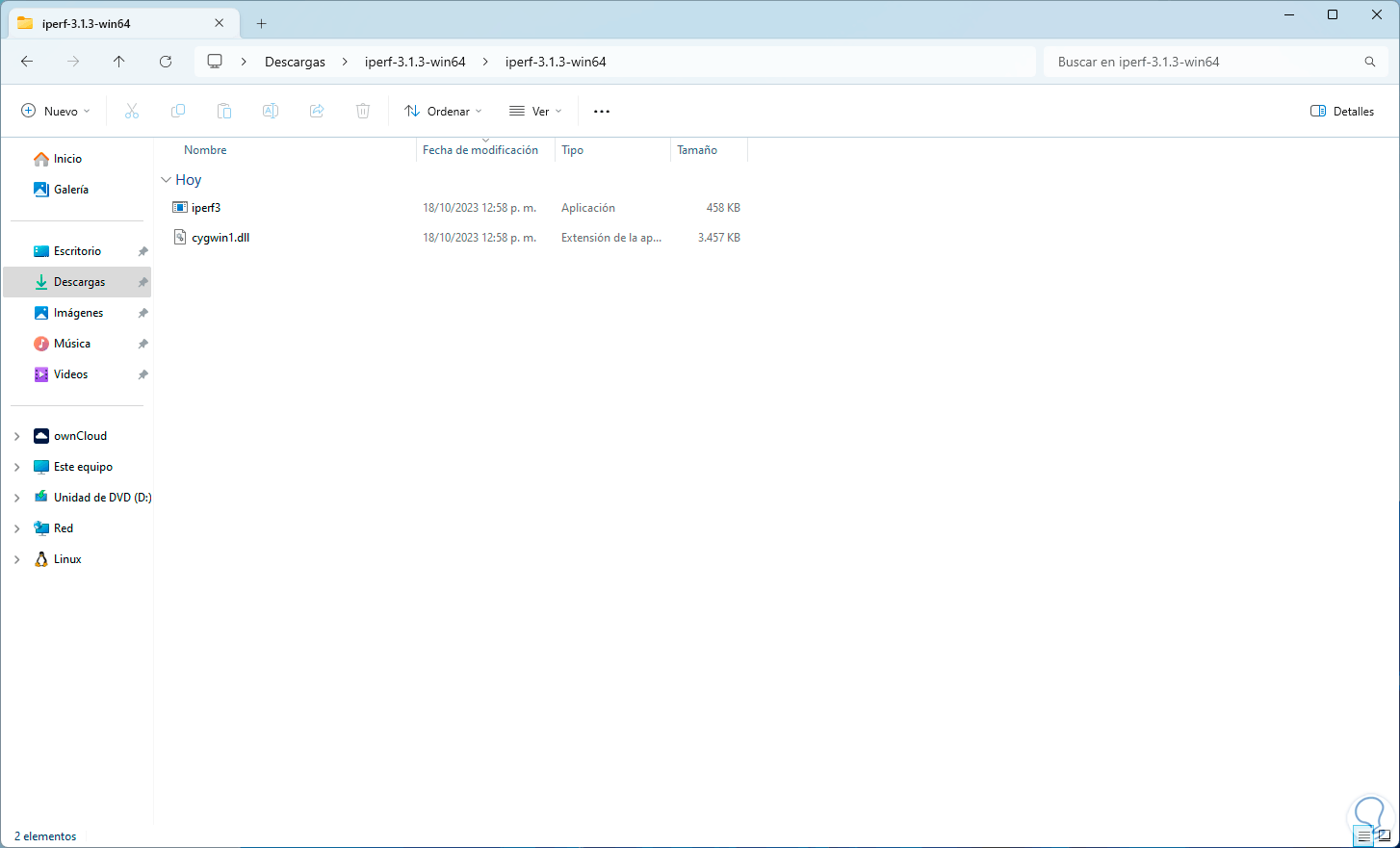Image resolution: width=1400 pixels, height=848 pixels.
Task: Expand the Unidad de DVD (D:) node
Action: 17,498
